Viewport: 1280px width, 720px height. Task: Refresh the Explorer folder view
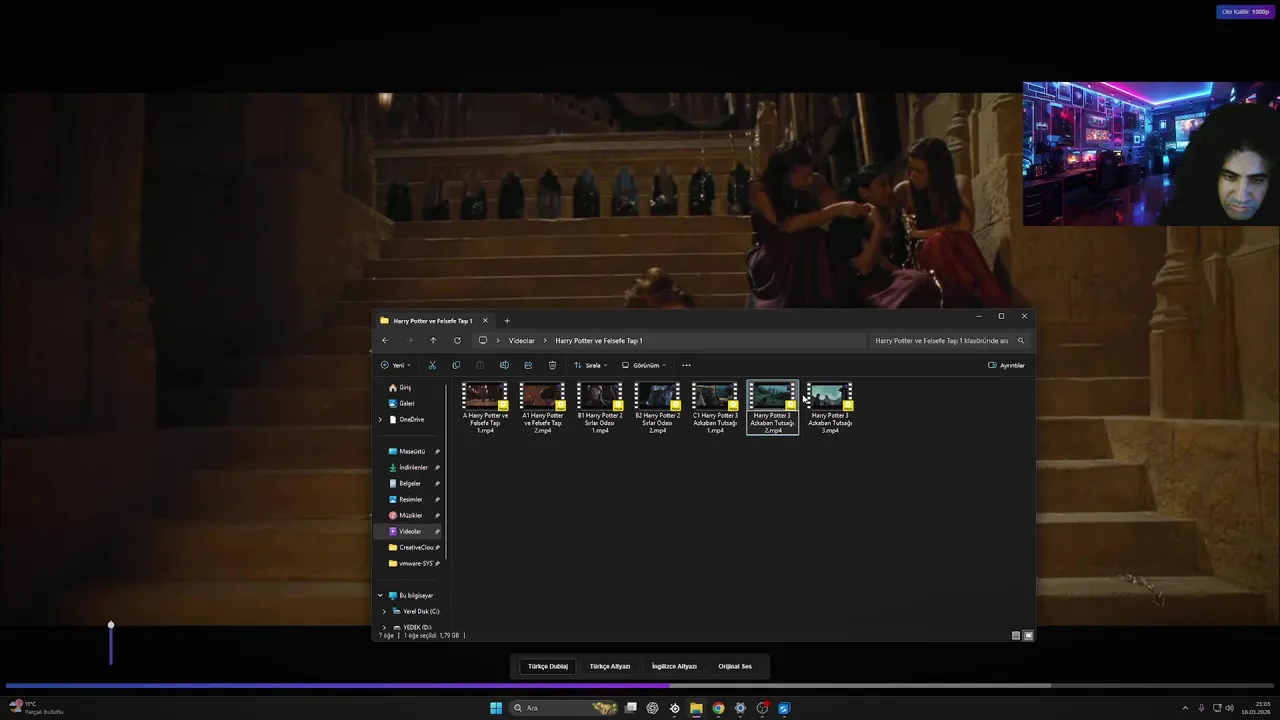pyautogui.click(x=457, y=341)
